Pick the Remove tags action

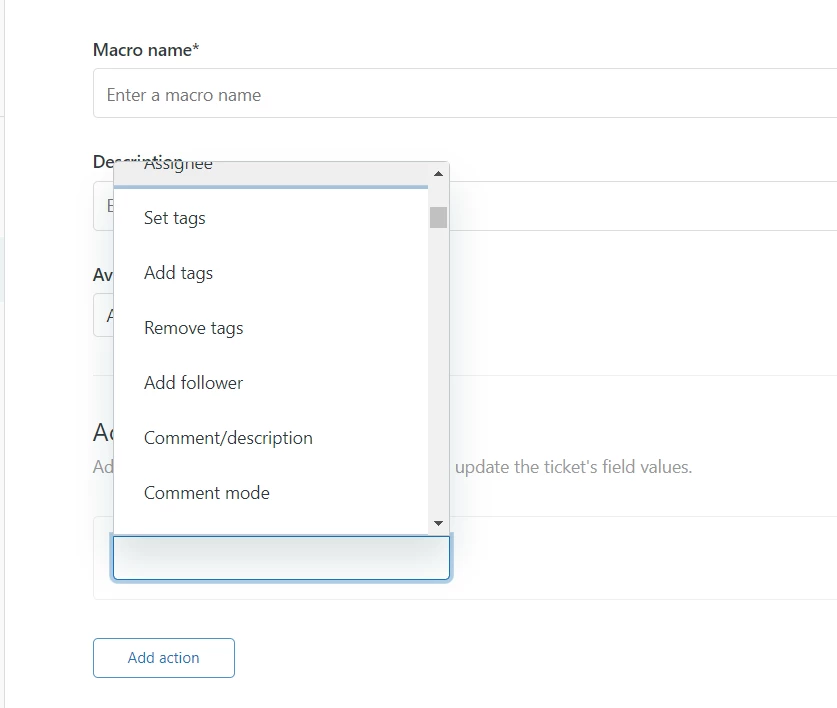click(x=193, y=328)
